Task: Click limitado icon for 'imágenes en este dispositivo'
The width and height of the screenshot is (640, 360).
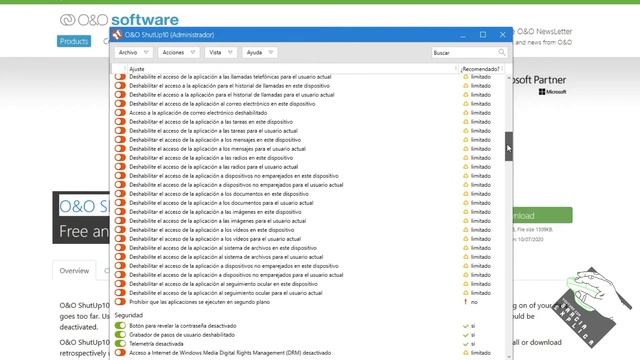Action: pos(466,212)
